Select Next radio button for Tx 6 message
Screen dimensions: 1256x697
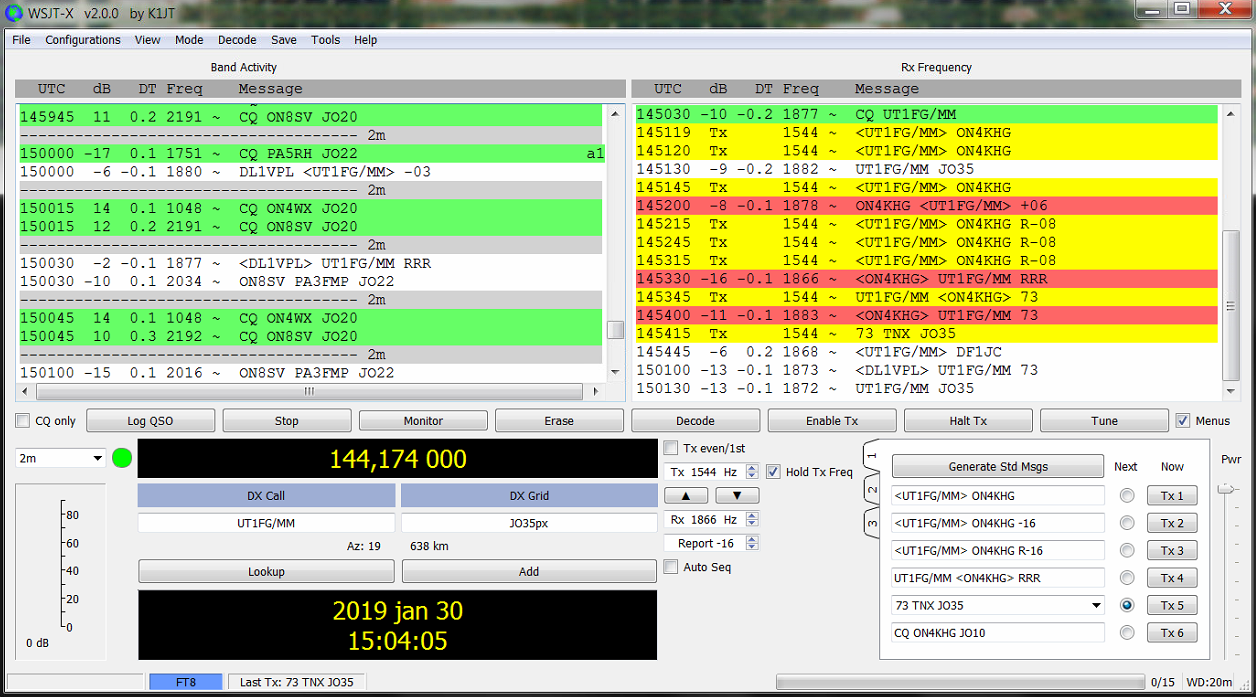click(x=1127, y=632)
